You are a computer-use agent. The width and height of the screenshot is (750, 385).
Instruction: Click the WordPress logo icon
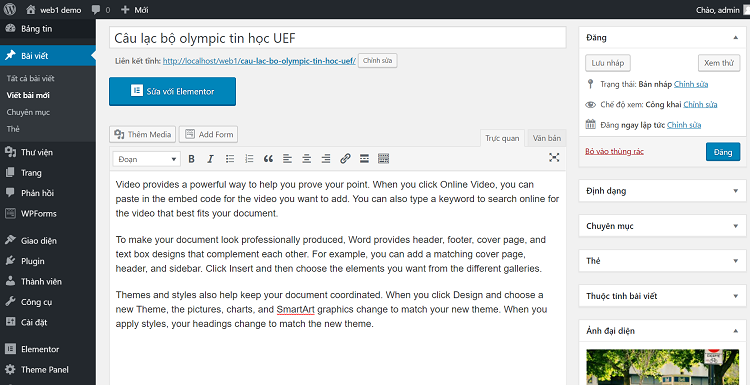click(10, 10)
